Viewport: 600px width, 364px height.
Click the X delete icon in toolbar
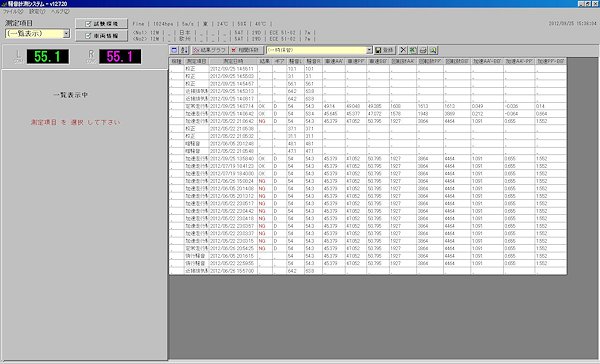coord(403,50)
